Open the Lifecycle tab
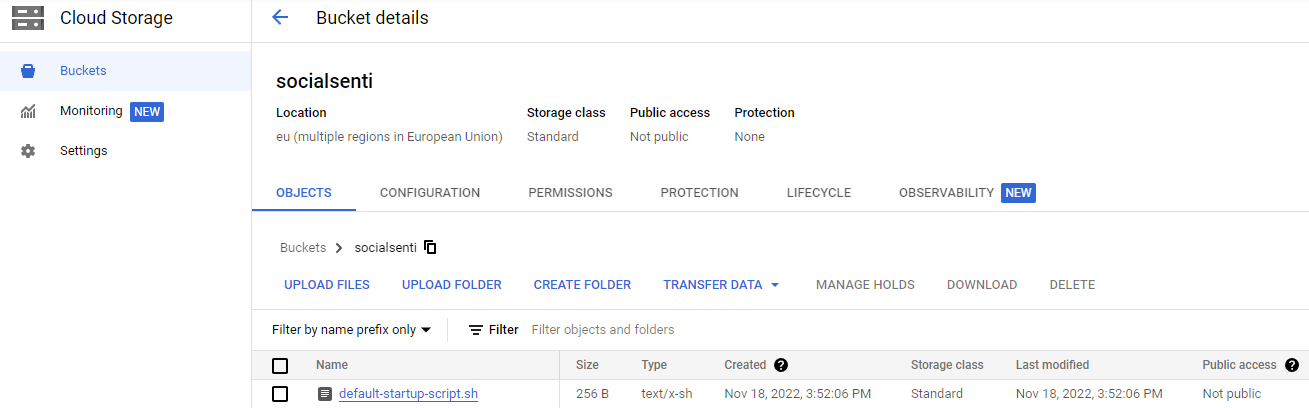 818,193
